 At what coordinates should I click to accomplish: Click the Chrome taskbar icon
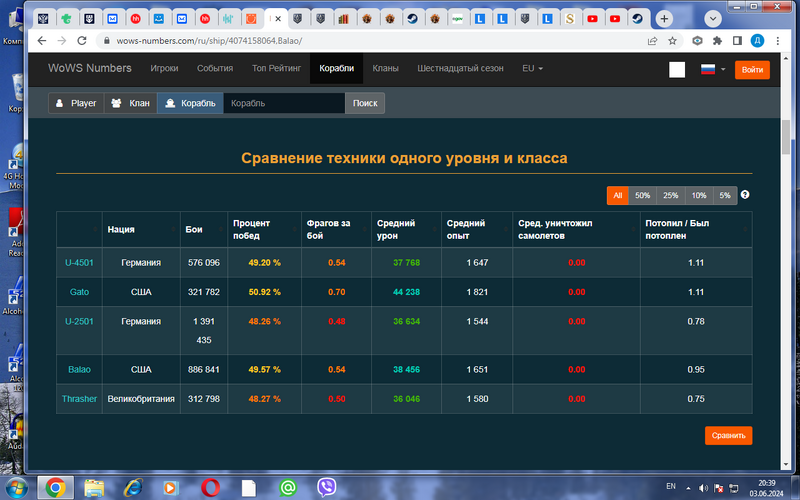tap(55, 488)
